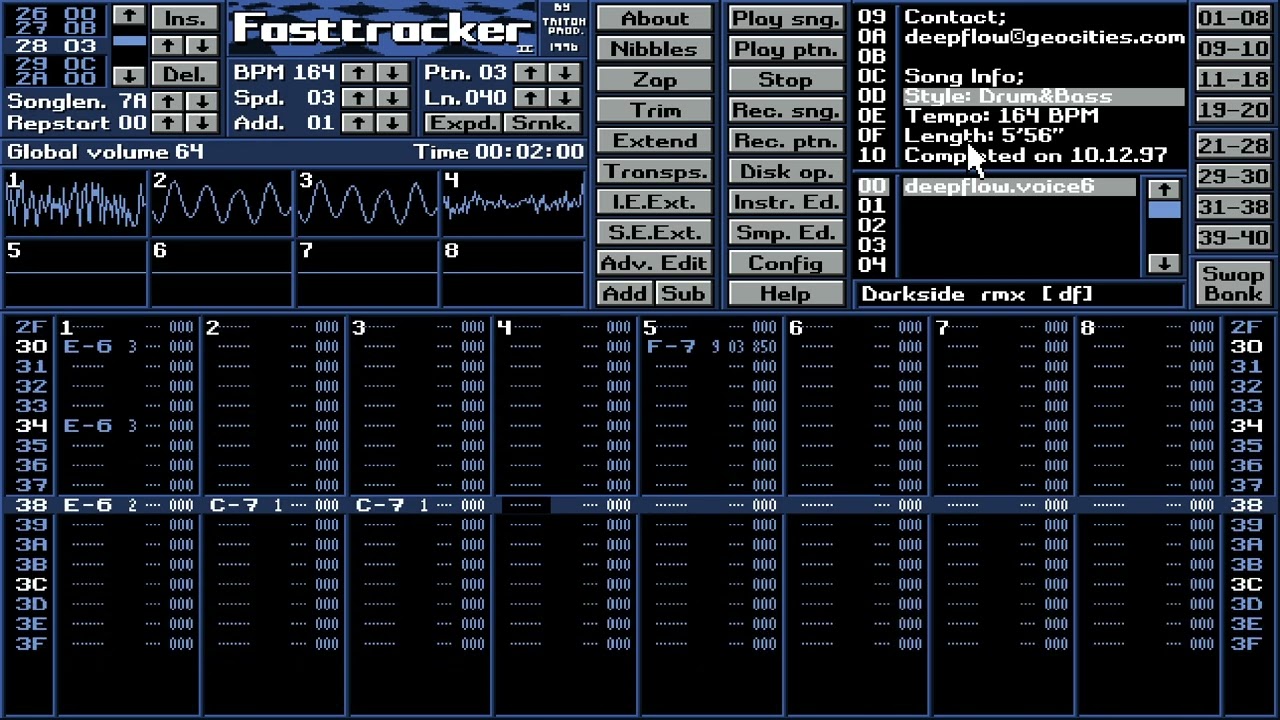The image size is (1280, 720).
Task: Decrease the Songlen. value
Action: 202,101
